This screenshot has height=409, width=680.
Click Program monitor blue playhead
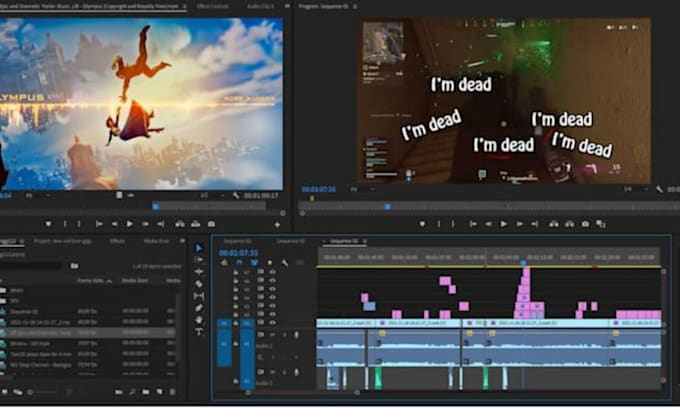pos(388,207)
